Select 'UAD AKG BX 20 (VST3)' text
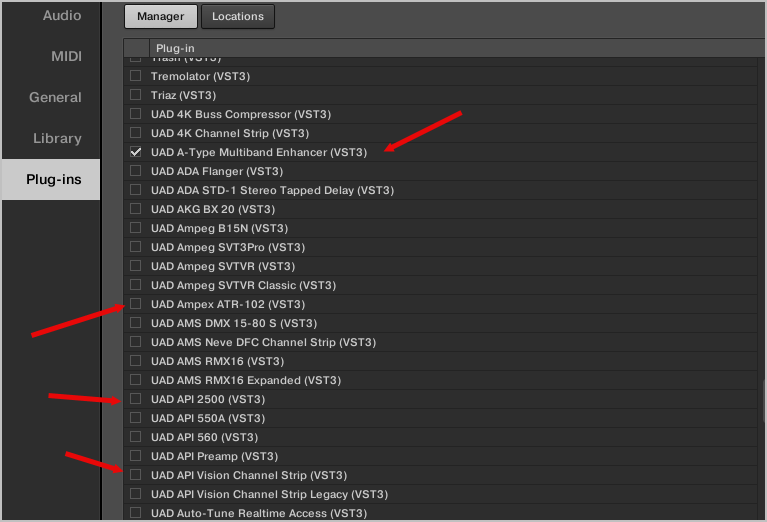This screenshot has width=767, height=522. pos(213,209)
